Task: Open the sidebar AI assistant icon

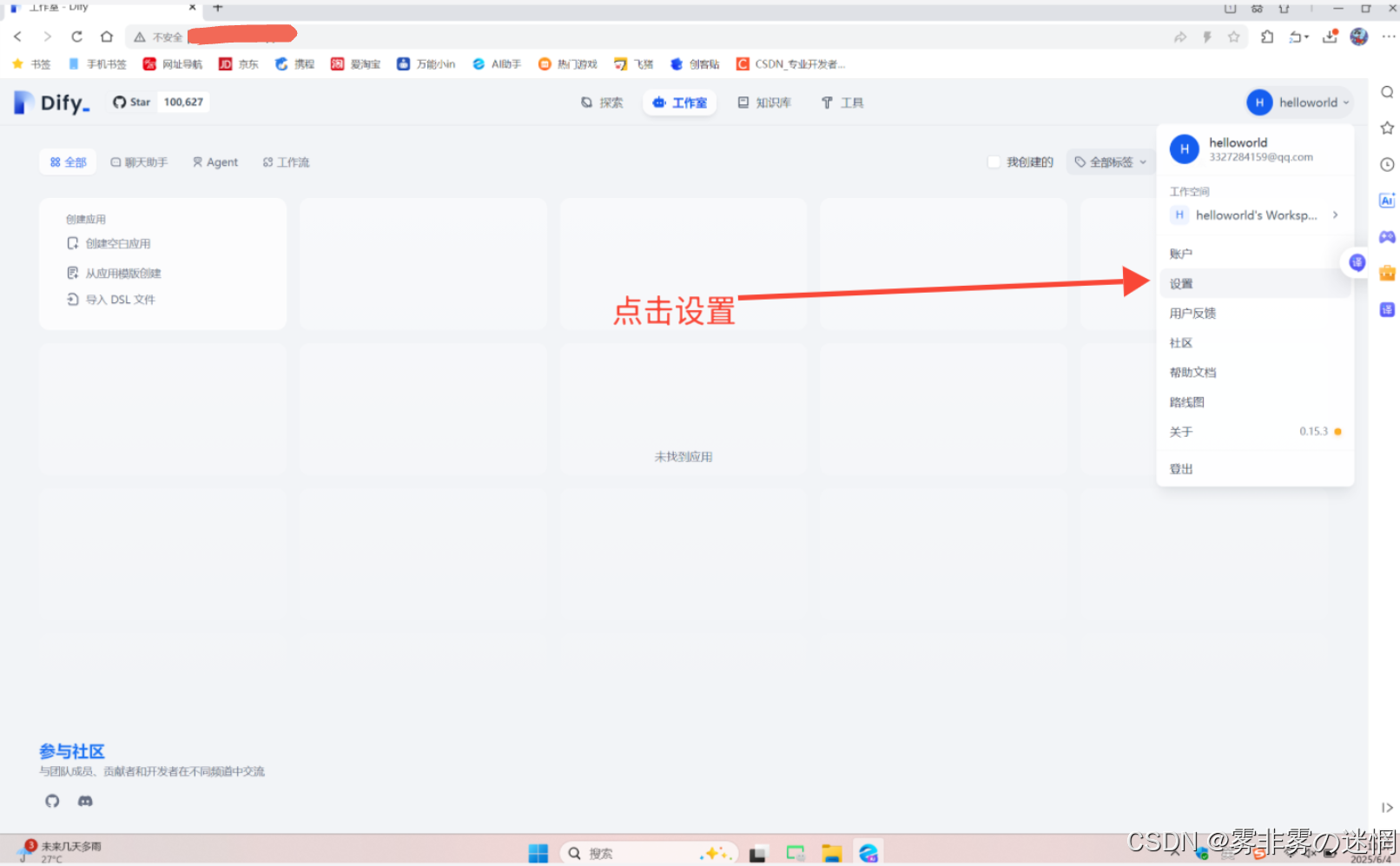Action: (x=1387, y=201)
